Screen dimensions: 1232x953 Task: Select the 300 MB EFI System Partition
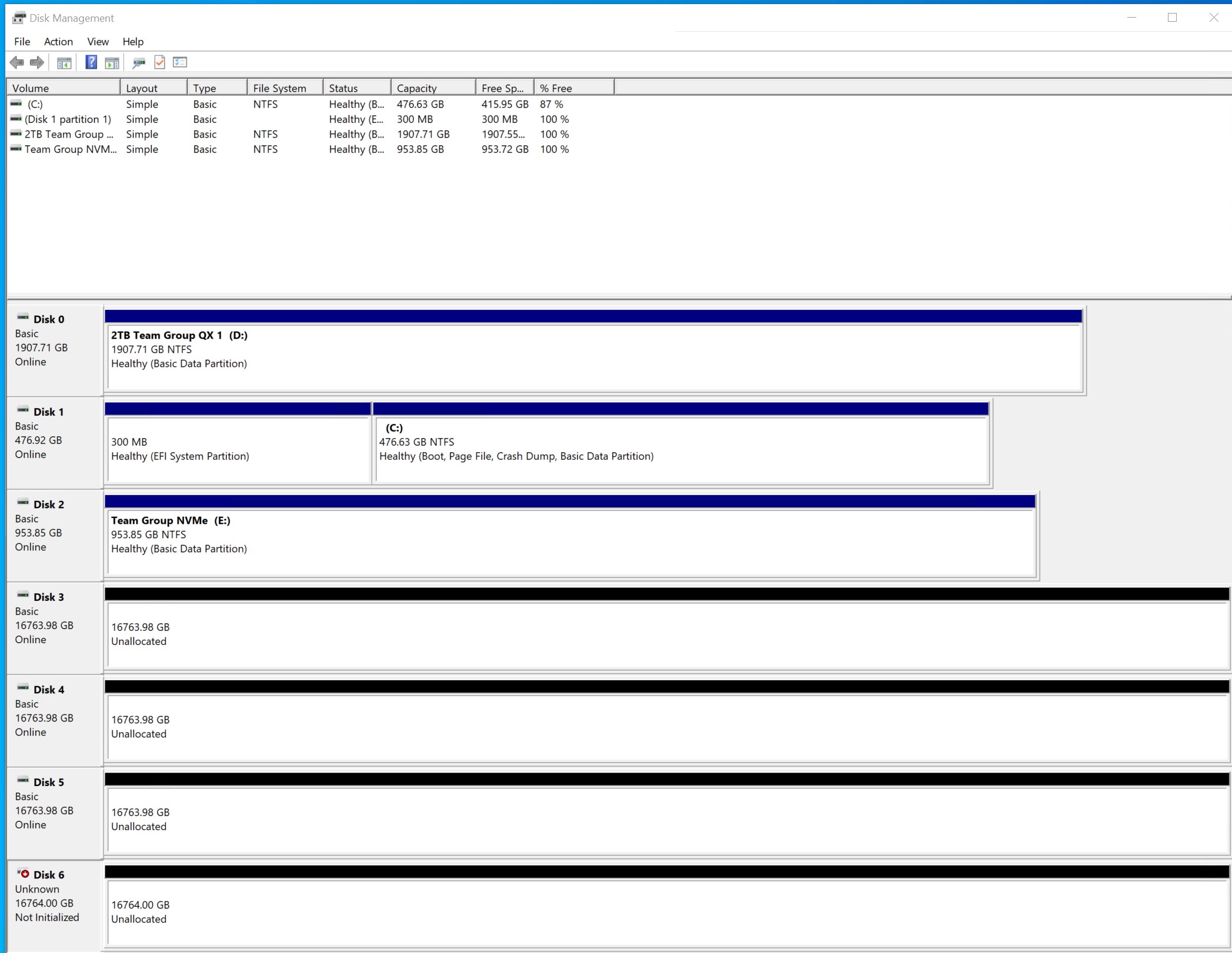point(238,449)
